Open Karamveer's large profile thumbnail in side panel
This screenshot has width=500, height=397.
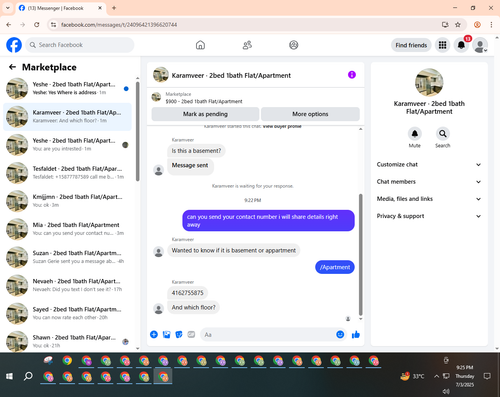[x=429, y=82]
